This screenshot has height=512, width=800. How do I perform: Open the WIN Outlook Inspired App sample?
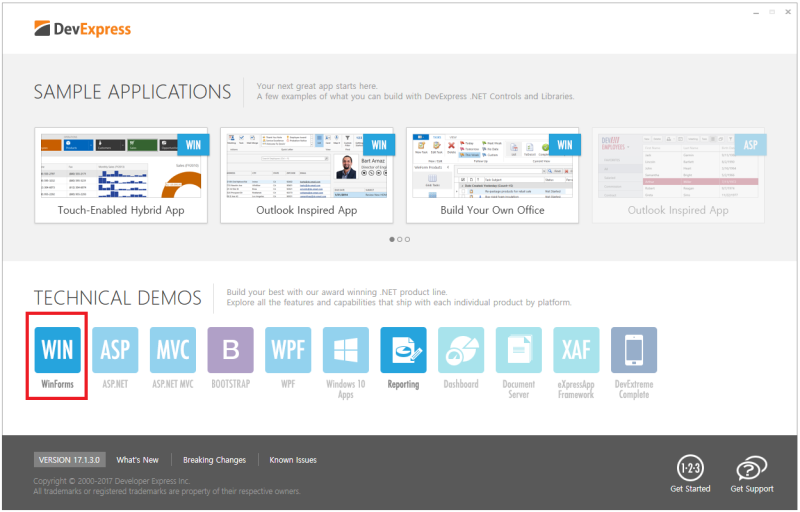click(x=307, y=175)
